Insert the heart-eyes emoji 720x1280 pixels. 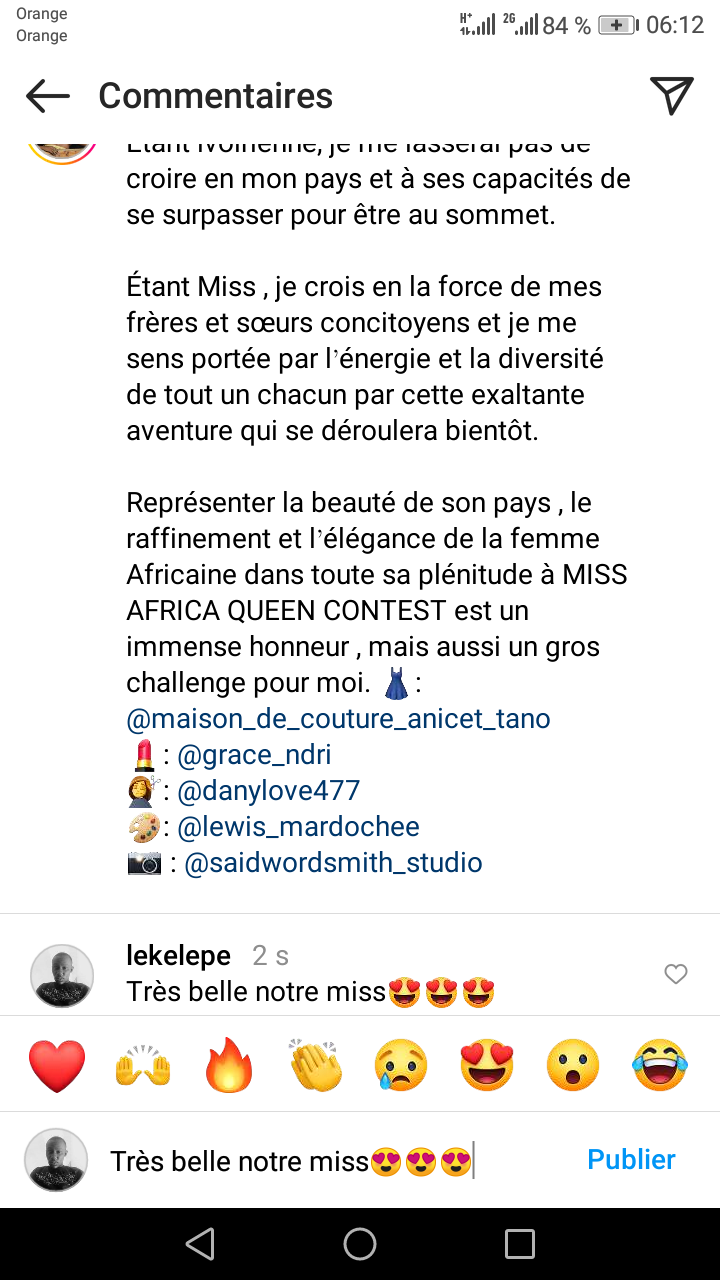[487, 1066]
